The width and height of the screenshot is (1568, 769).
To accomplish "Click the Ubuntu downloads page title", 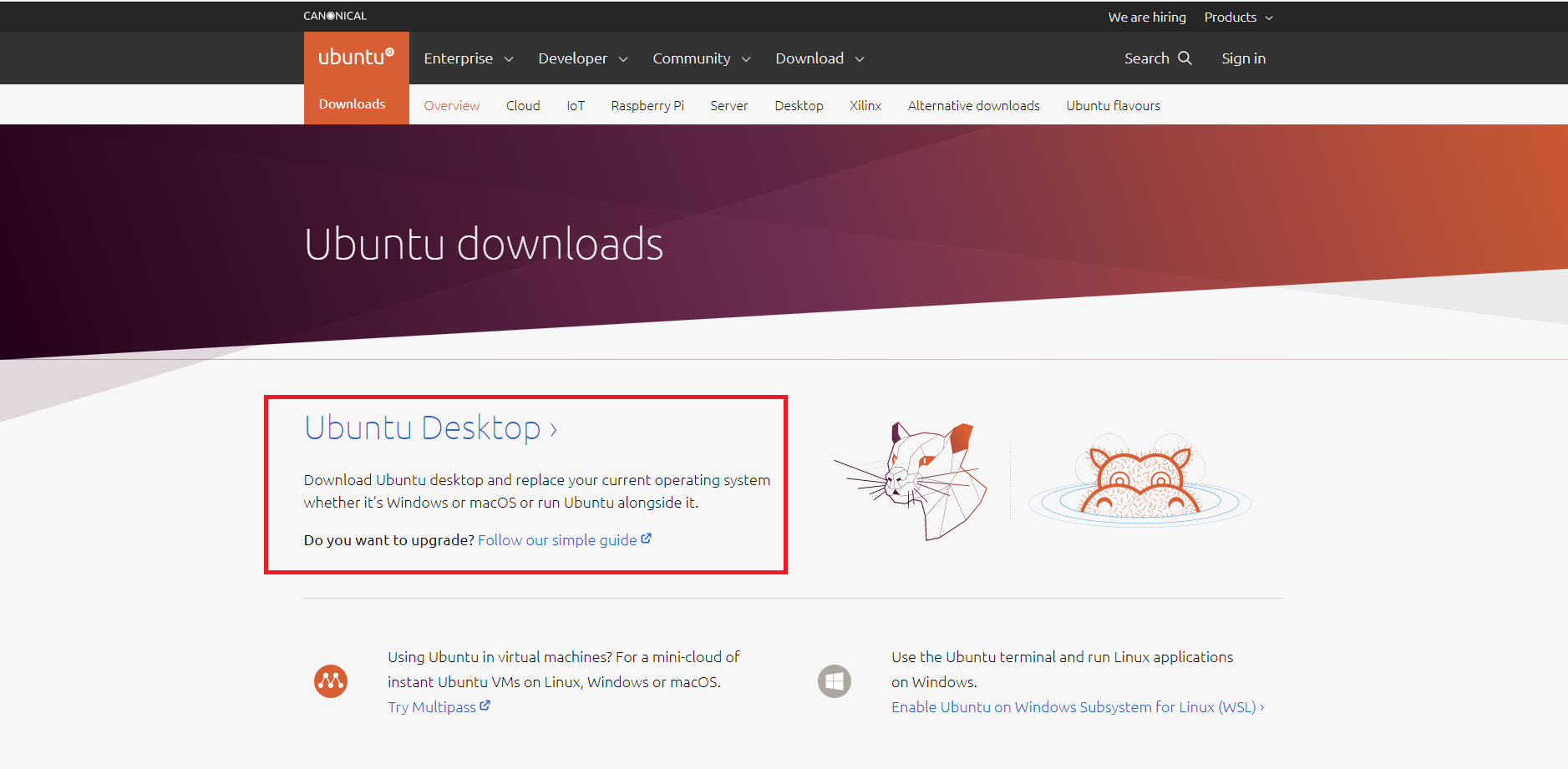I will tap(484, 244).
